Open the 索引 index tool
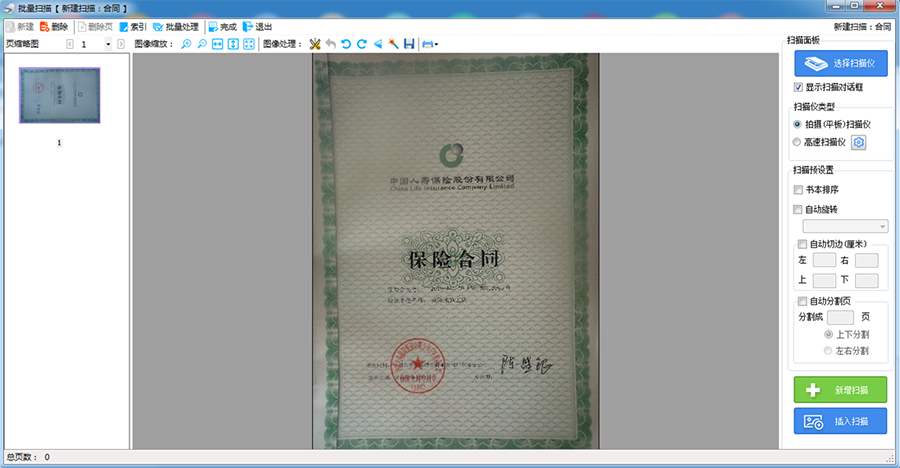 pos(133,27)
